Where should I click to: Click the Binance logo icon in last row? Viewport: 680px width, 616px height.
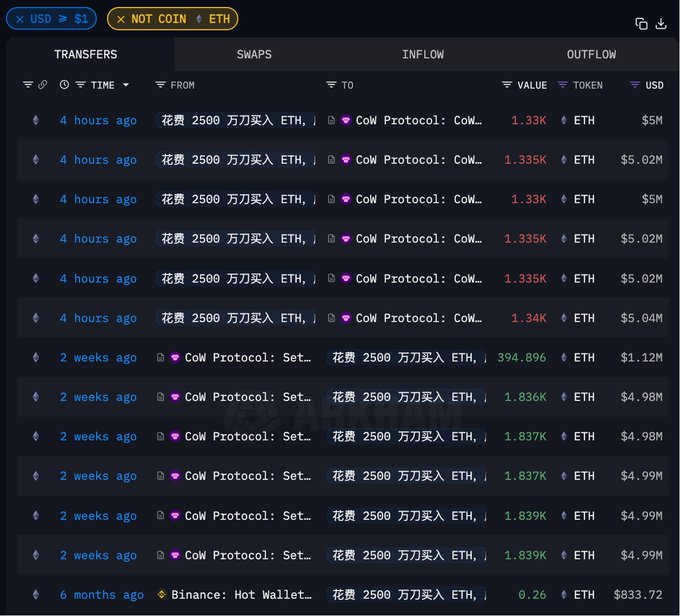click(x=162, y=594)
